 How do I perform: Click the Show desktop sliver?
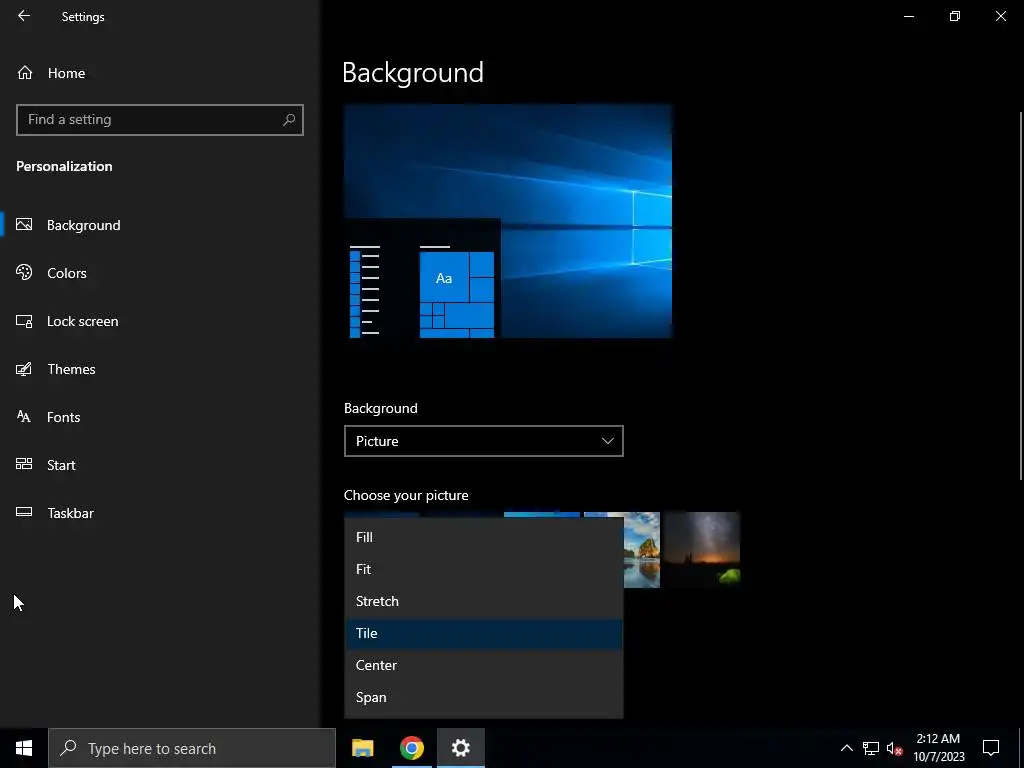pyautogui.click(x=1021, y=748)
